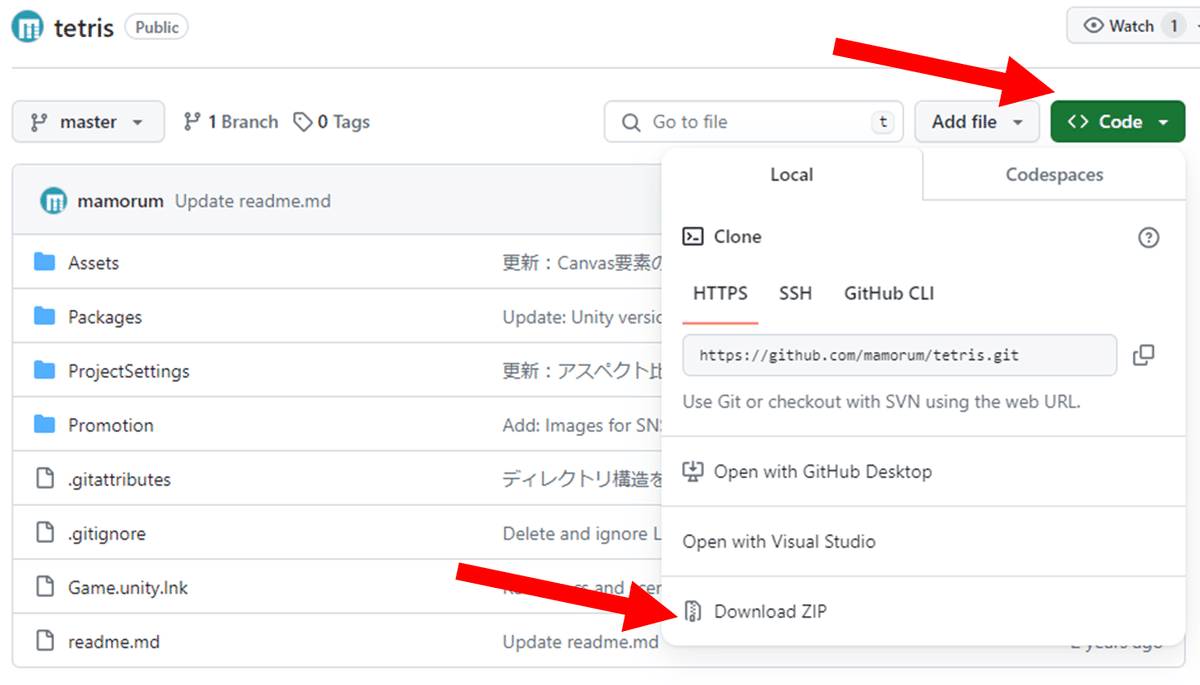Open the mamorum author link

[x=120, y=201]
